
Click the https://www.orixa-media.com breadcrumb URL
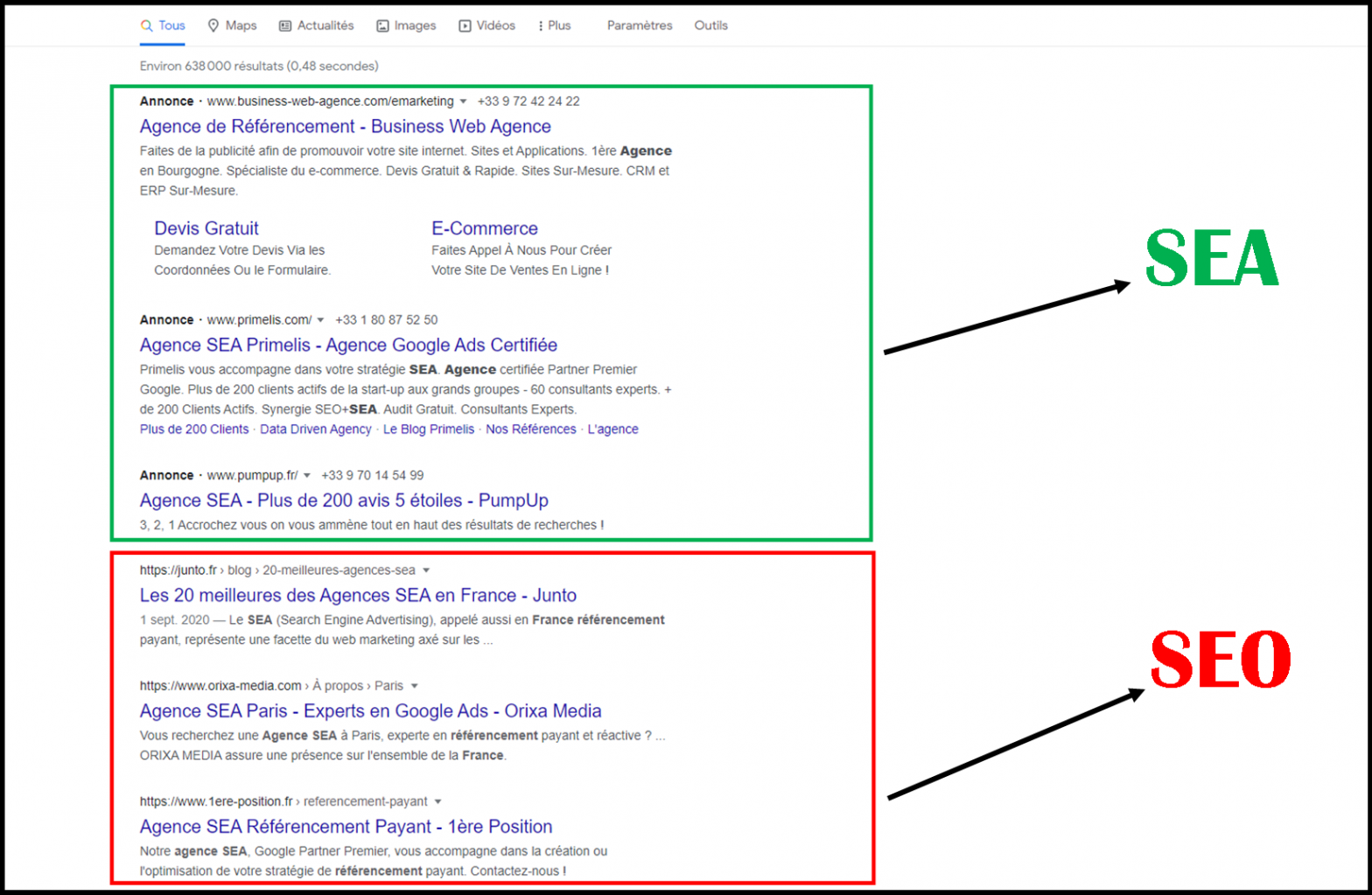point(220,686)
